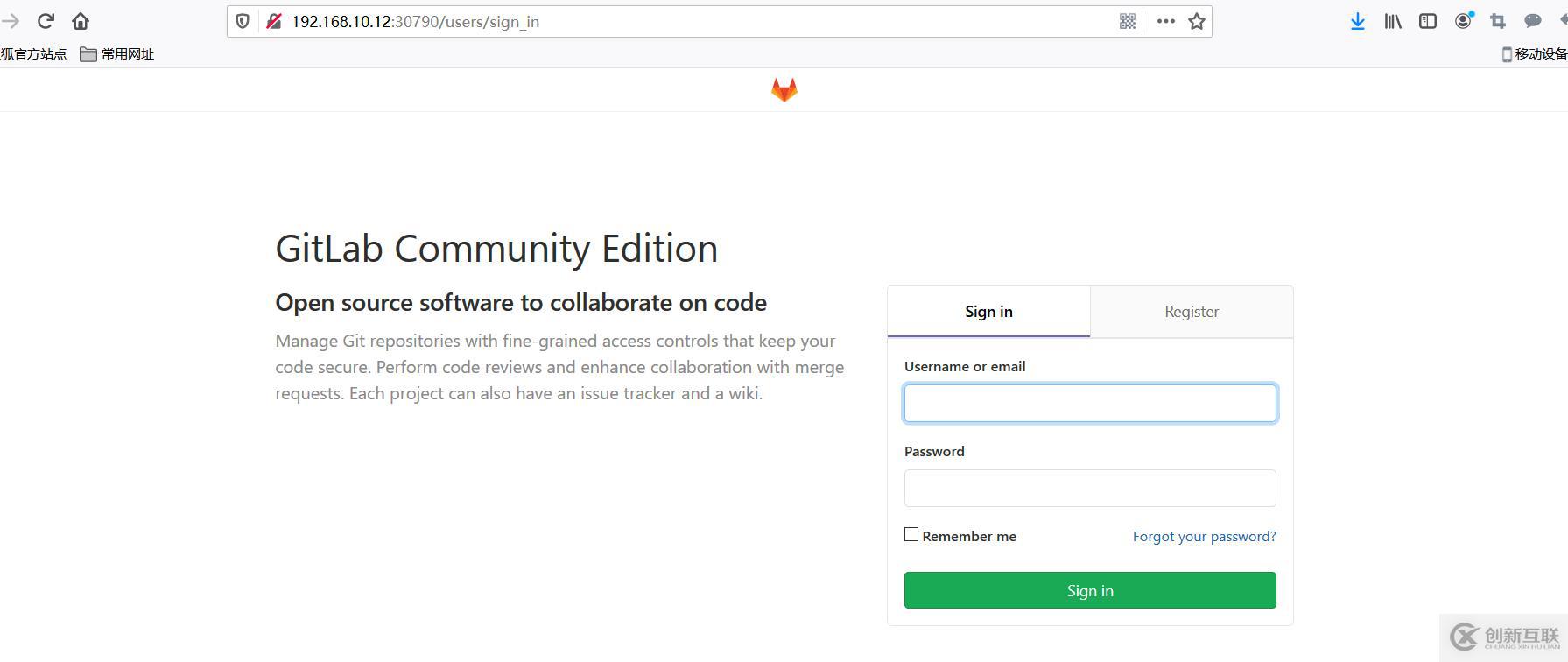Click the 'Username or email' label

pyautogui.click(x=965, y=366)
